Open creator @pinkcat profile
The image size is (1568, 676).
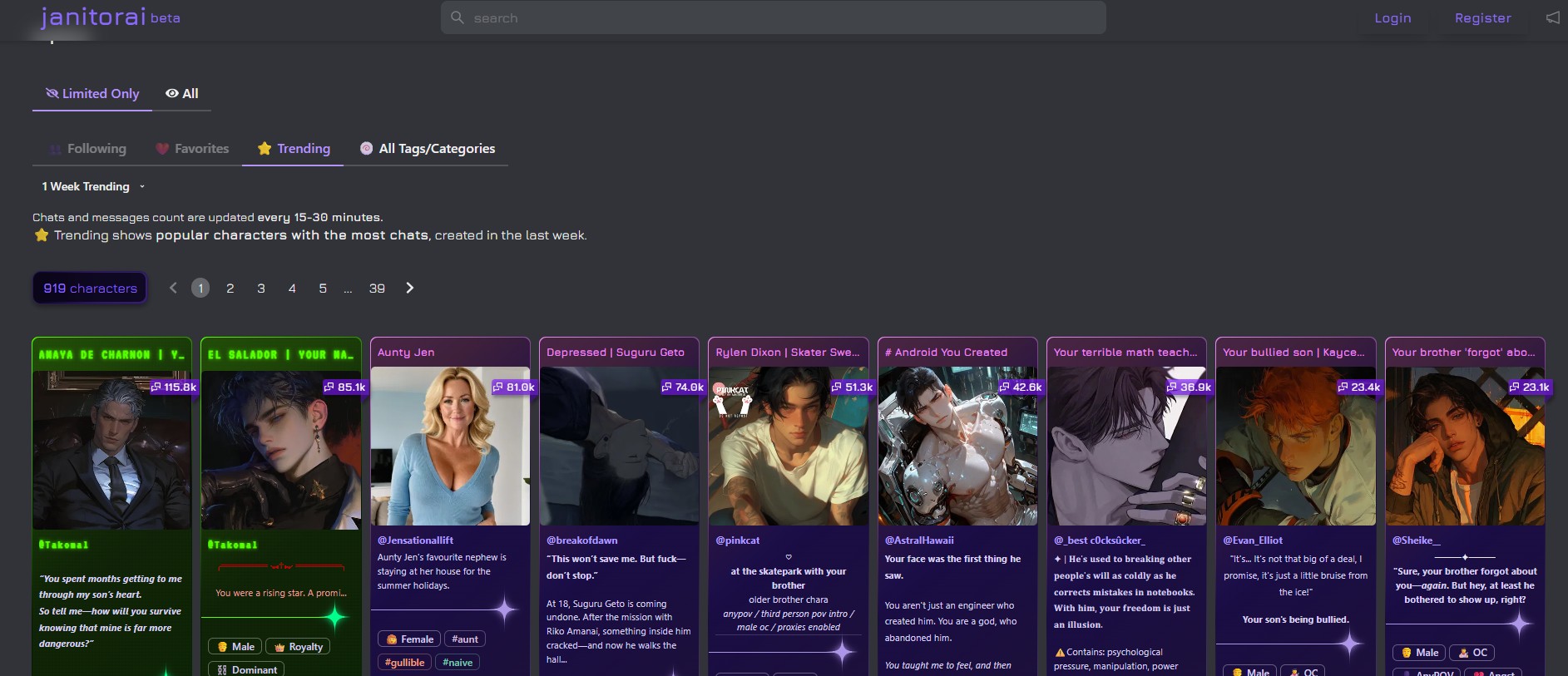[x=737, y=540]
